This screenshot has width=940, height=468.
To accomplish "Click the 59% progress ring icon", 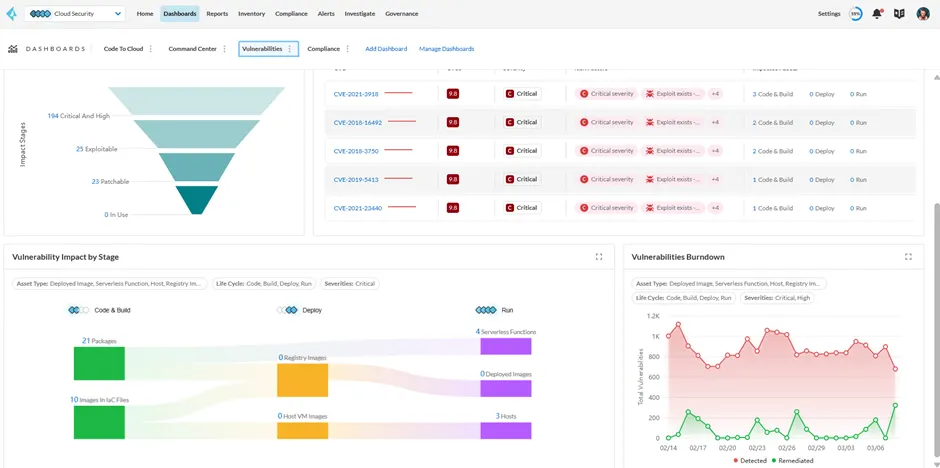I will pos(856,13).
